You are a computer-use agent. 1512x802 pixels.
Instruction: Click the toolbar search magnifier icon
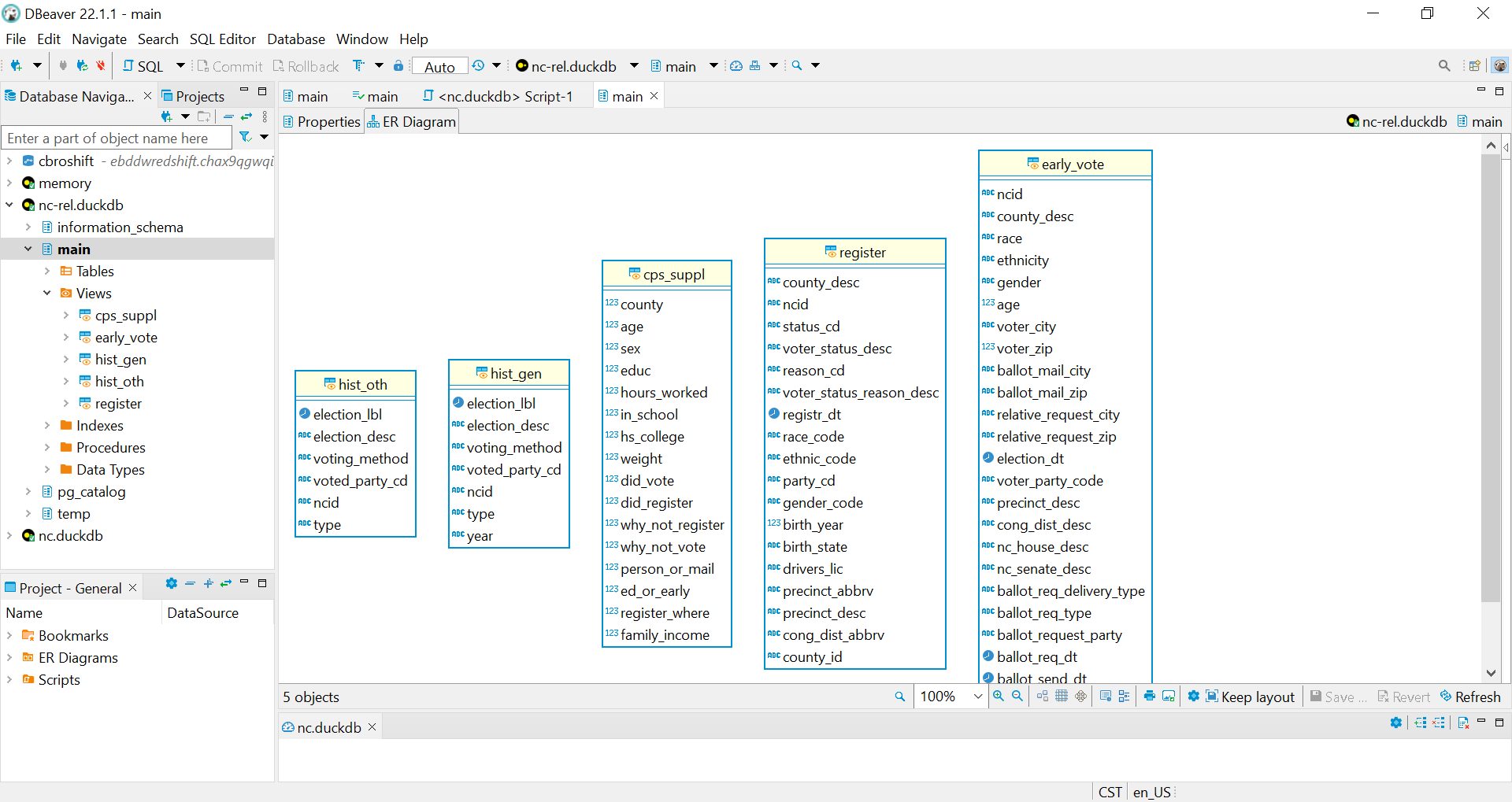[797, 66]
